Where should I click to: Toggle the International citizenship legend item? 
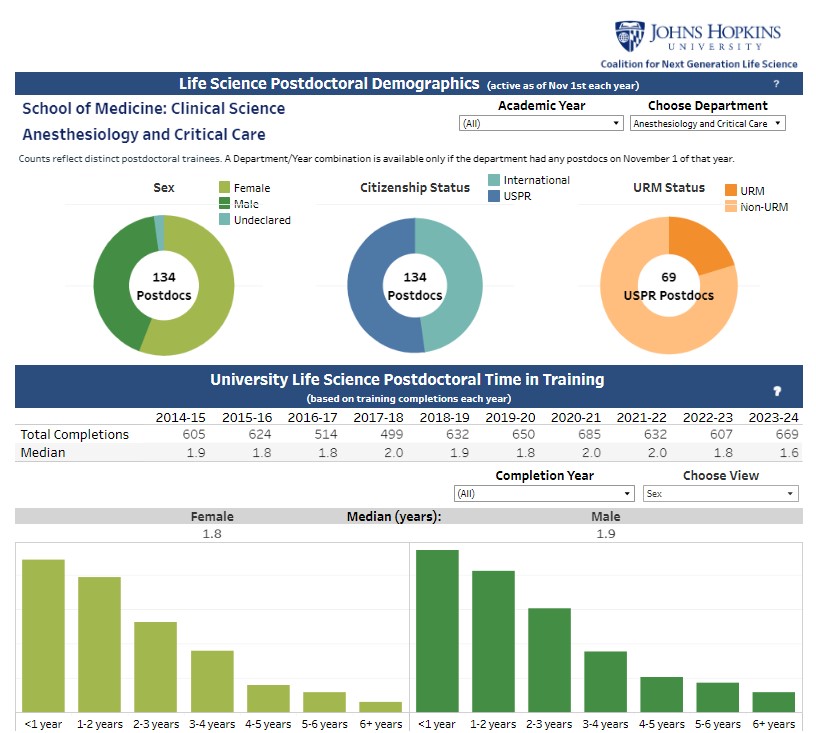494,181
